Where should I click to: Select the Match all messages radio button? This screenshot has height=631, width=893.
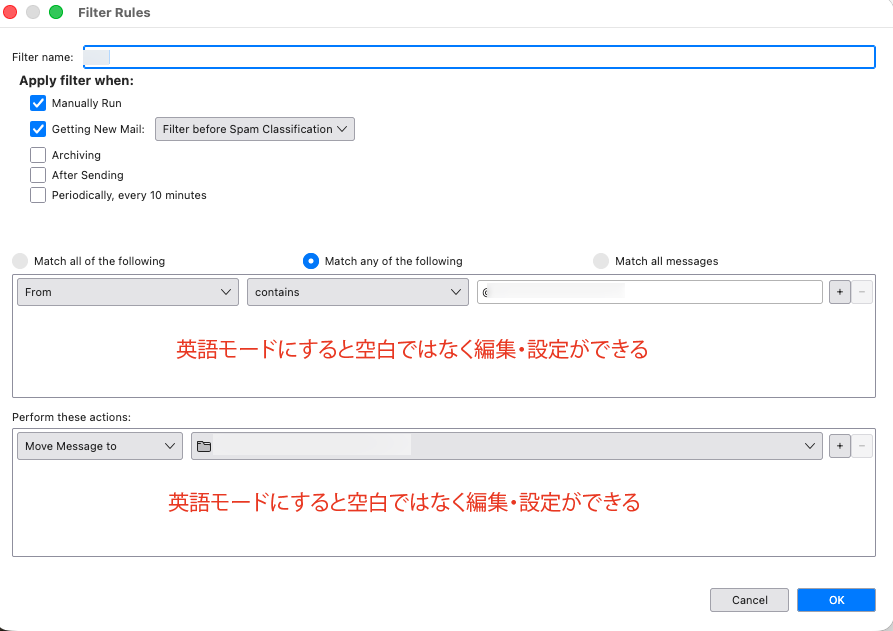pos(601,261)
